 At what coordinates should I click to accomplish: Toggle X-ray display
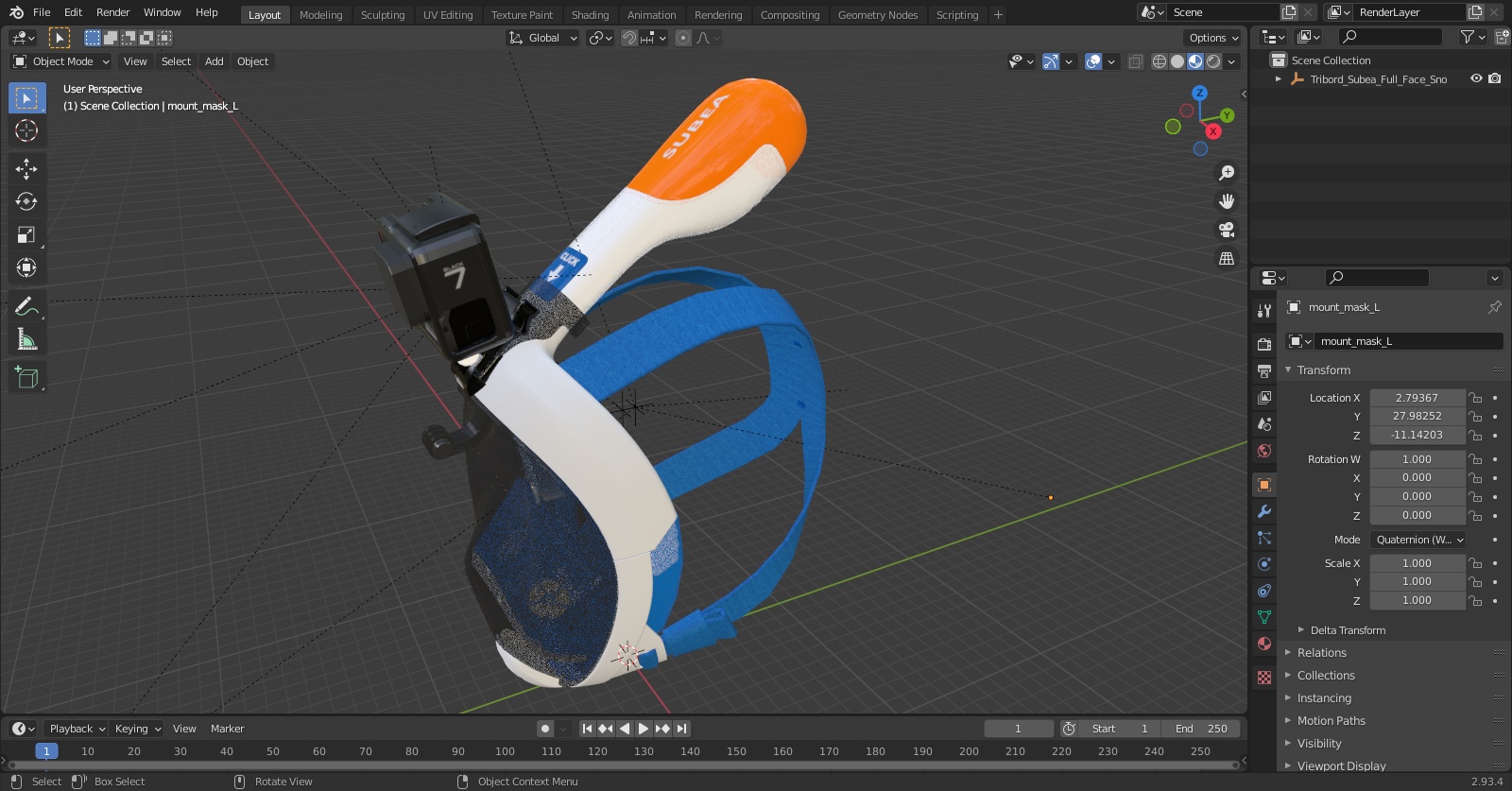[1135, 61]
